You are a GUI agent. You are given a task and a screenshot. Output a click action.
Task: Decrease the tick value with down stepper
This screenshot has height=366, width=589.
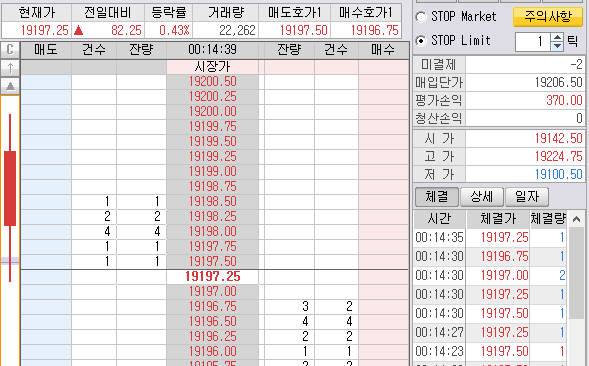point(557,46)
